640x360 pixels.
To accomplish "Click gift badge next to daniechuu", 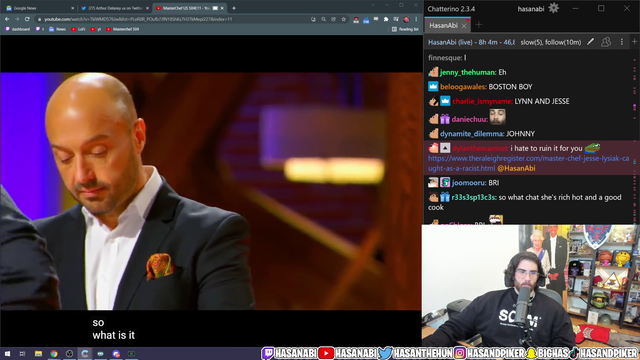I will click(x=444, y=119).
